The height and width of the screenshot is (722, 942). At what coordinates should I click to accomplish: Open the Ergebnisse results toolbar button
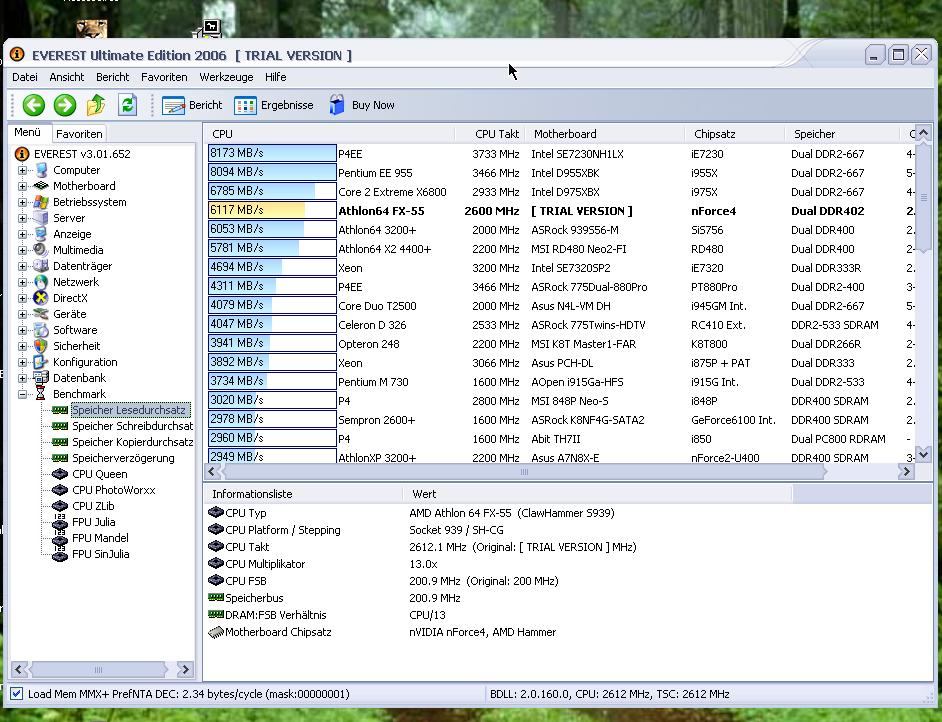coord(274,105)
